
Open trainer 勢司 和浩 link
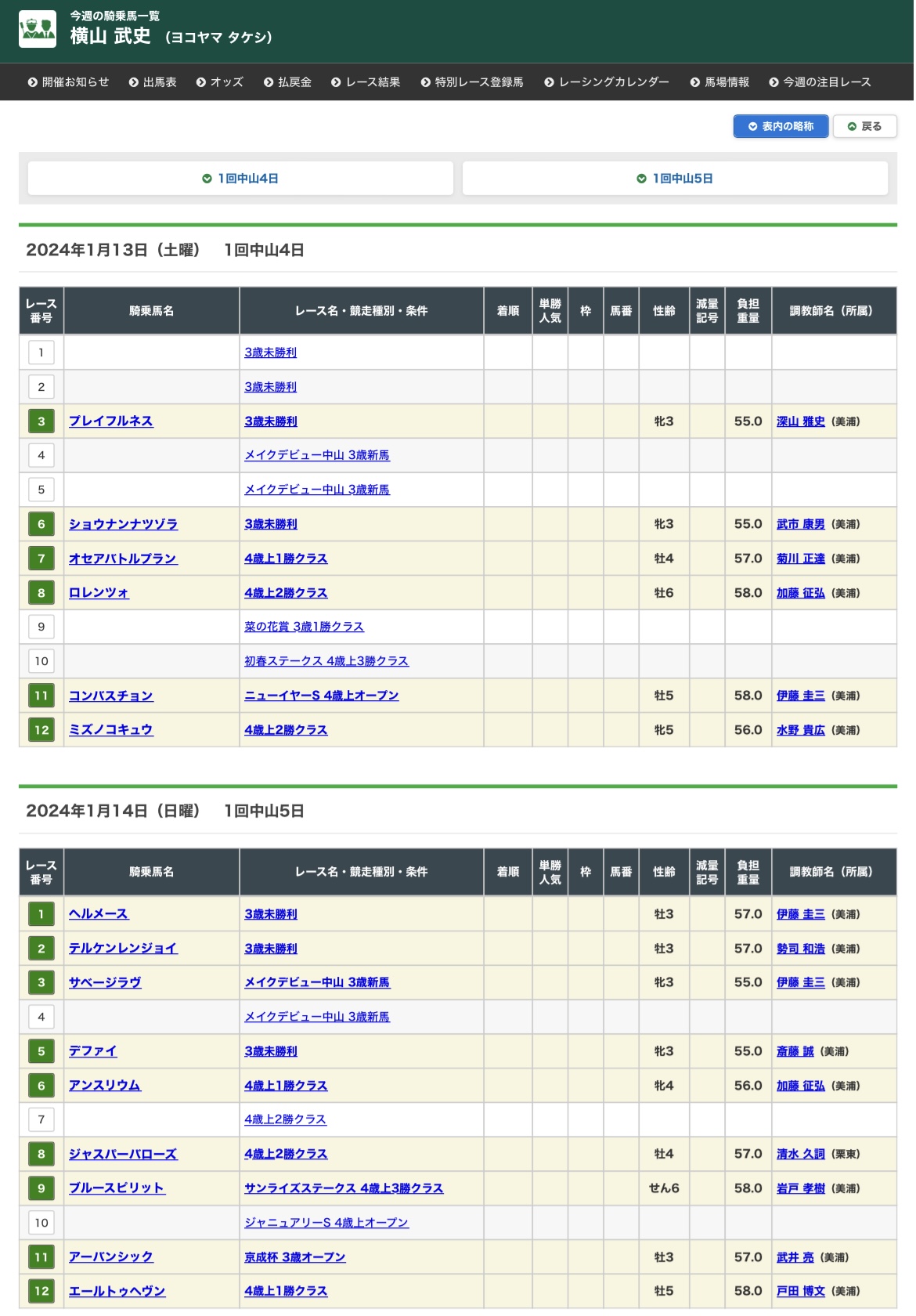(801, 949)
